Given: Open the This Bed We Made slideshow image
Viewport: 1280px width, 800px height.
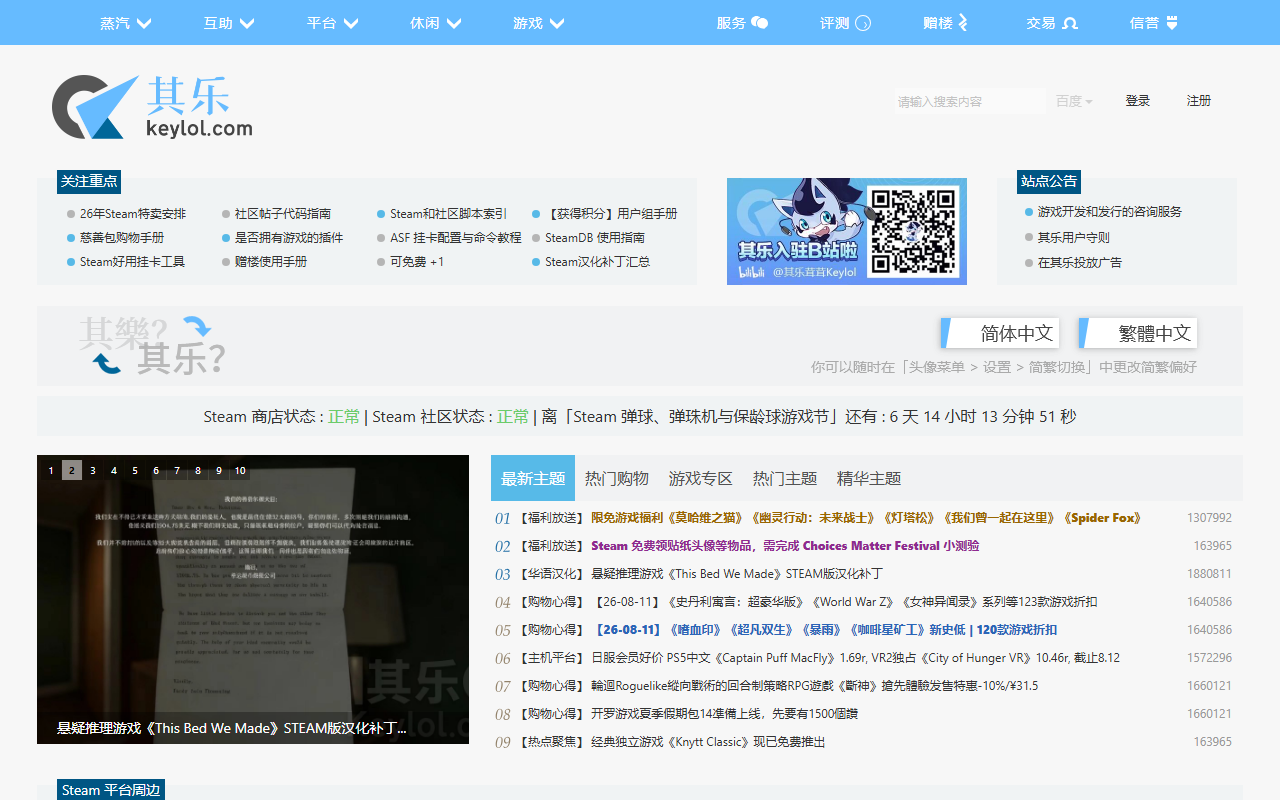Looking at the screenshot, I should (x=253, y=600).
